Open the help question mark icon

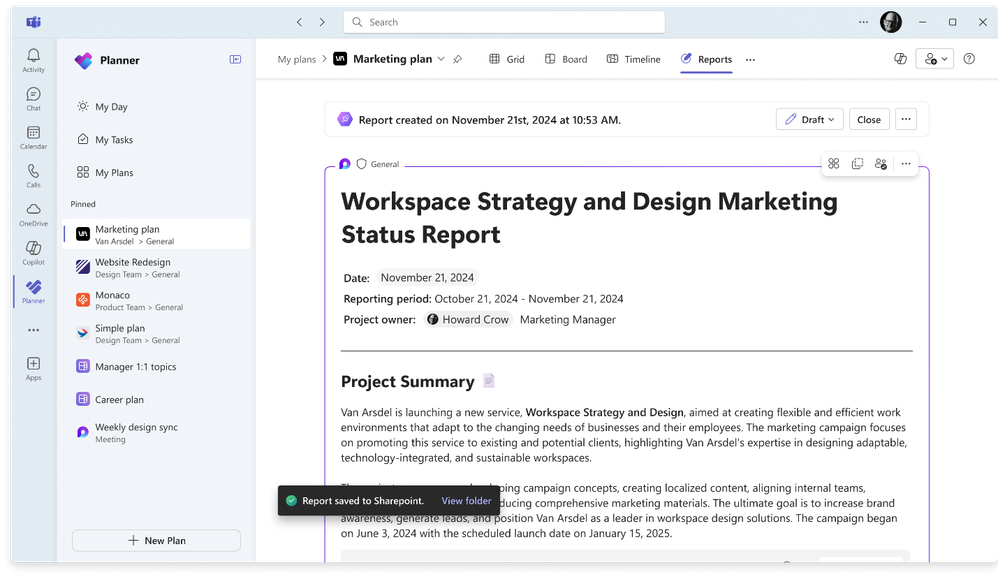969,59
